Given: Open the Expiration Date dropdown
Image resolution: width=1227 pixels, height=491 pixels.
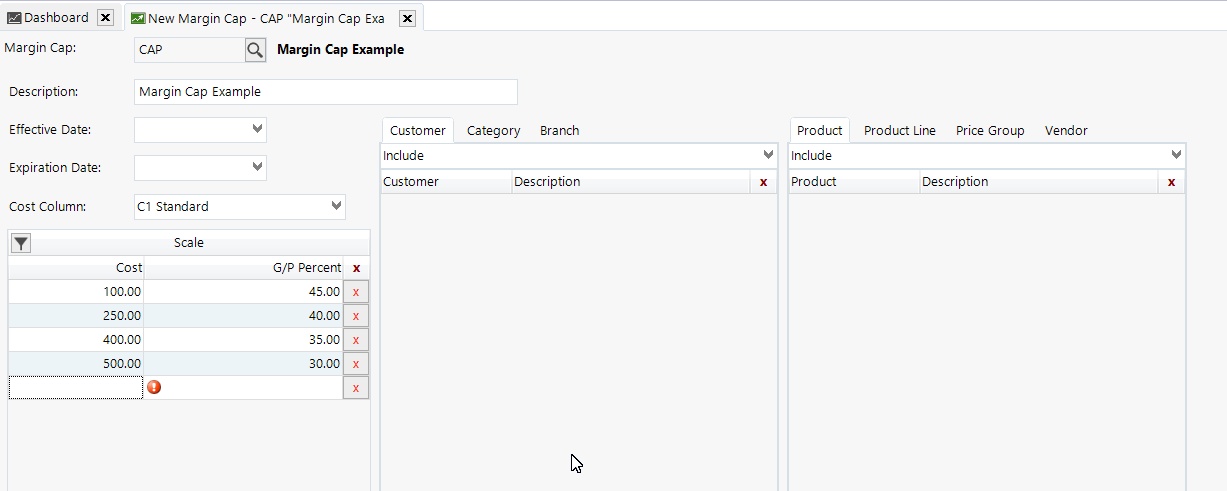Looking at the screenshot, I should [x=257, y=167].
